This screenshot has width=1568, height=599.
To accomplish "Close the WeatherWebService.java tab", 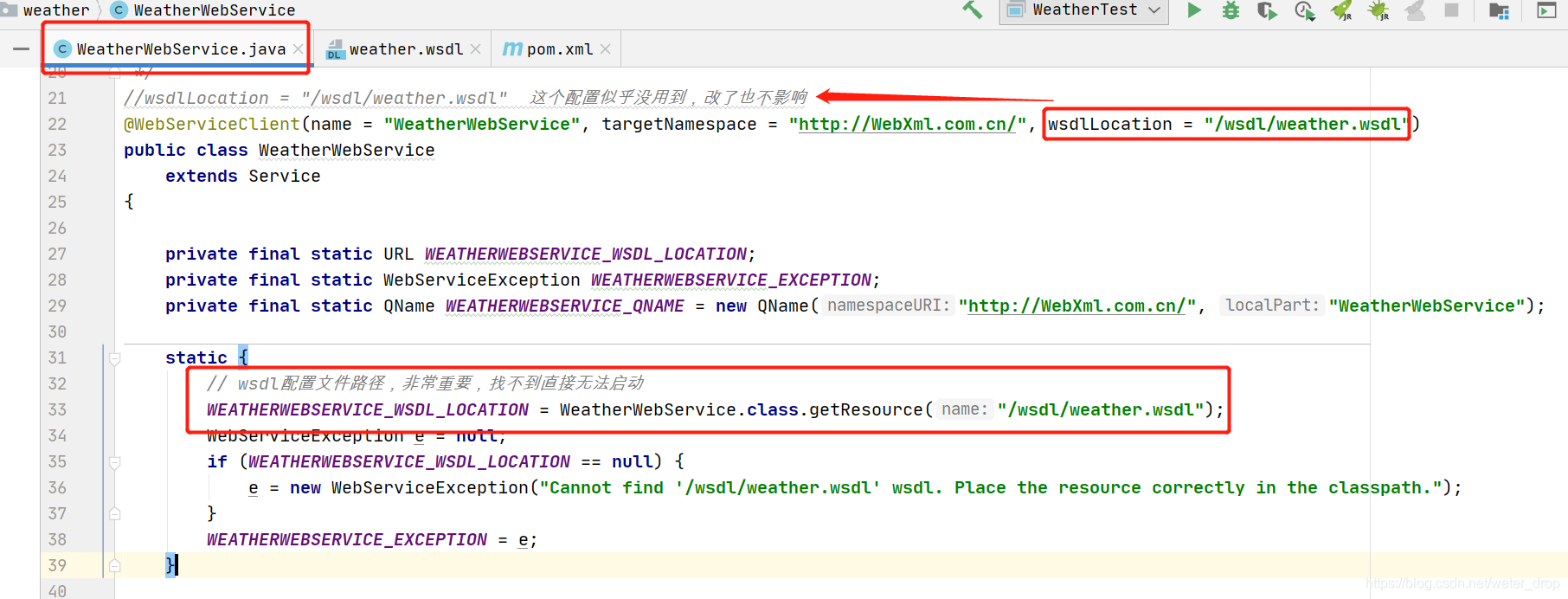I will coord(298,49).
